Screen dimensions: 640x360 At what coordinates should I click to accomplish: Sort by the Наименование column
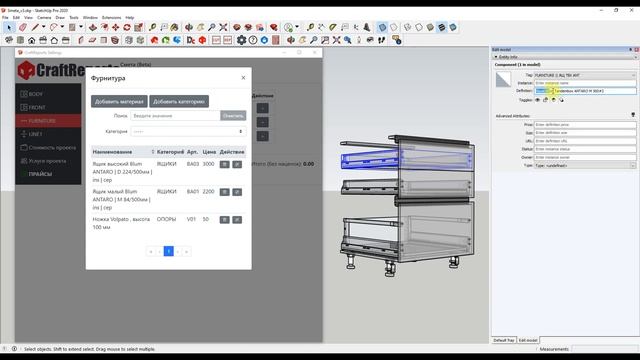coord(123,152)
